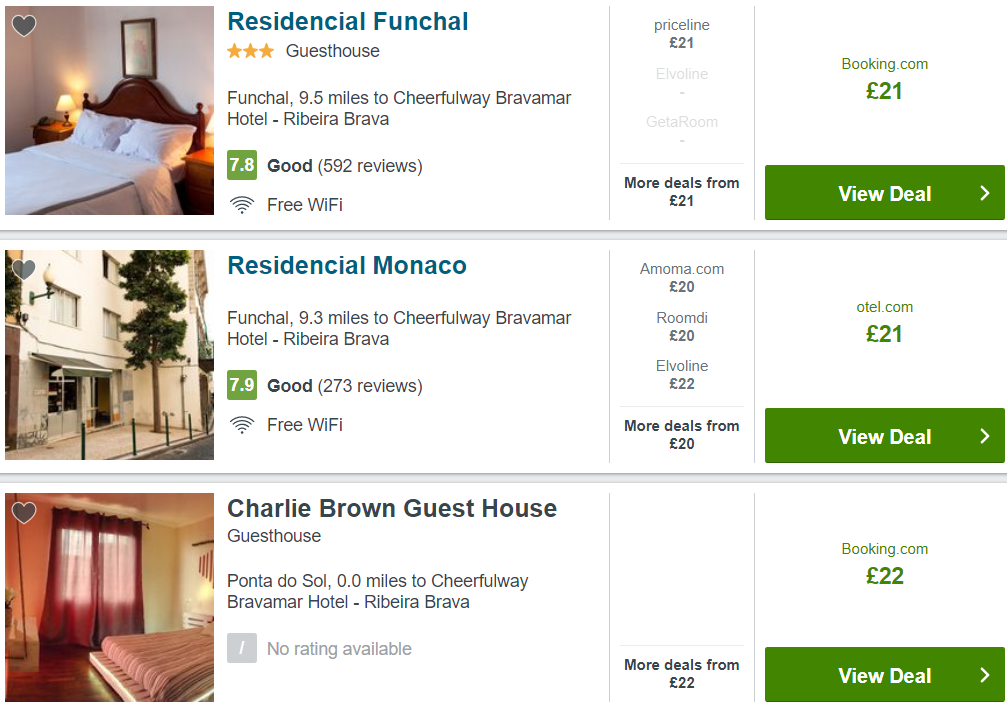Viewport: 1007px width, 707px height.
Task: Favorite Residencial Funchal with heart icon
Action: click(24, 26)
